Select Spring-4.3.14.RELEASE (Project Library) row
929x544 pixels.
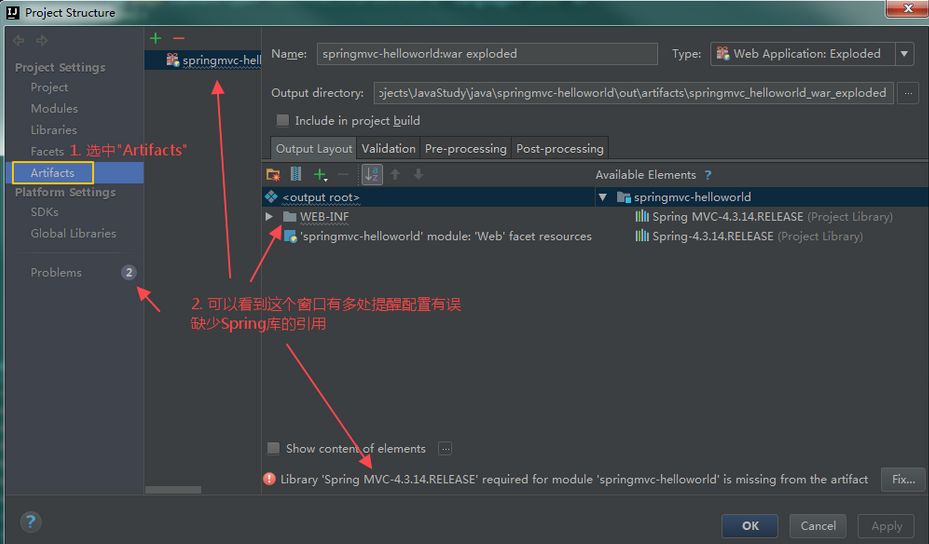(x=749, y=236)
